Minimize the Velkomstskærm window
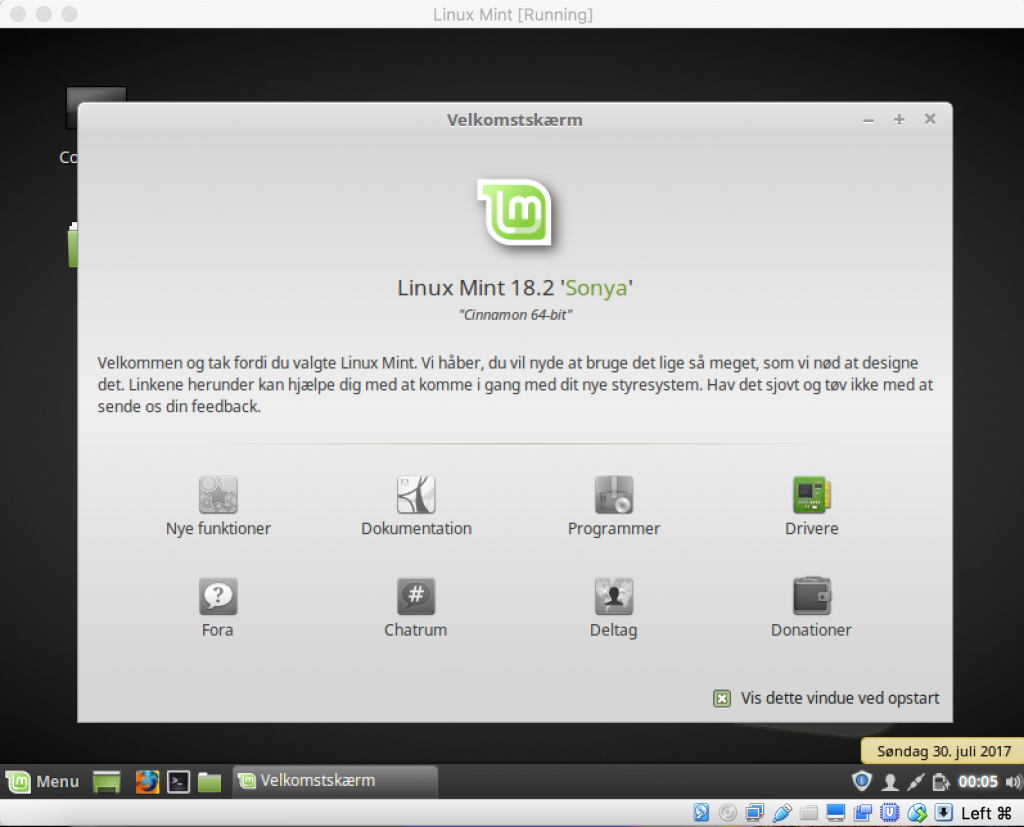This screenshot has height=827, width=1024. coord(868,120)
